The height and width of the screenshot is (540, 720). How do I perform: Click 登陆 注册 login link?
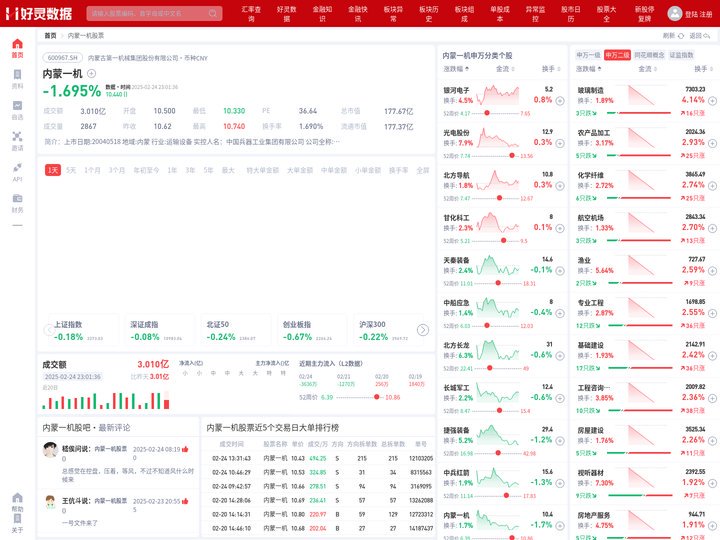pyautogui.click(x=698, y=14)
